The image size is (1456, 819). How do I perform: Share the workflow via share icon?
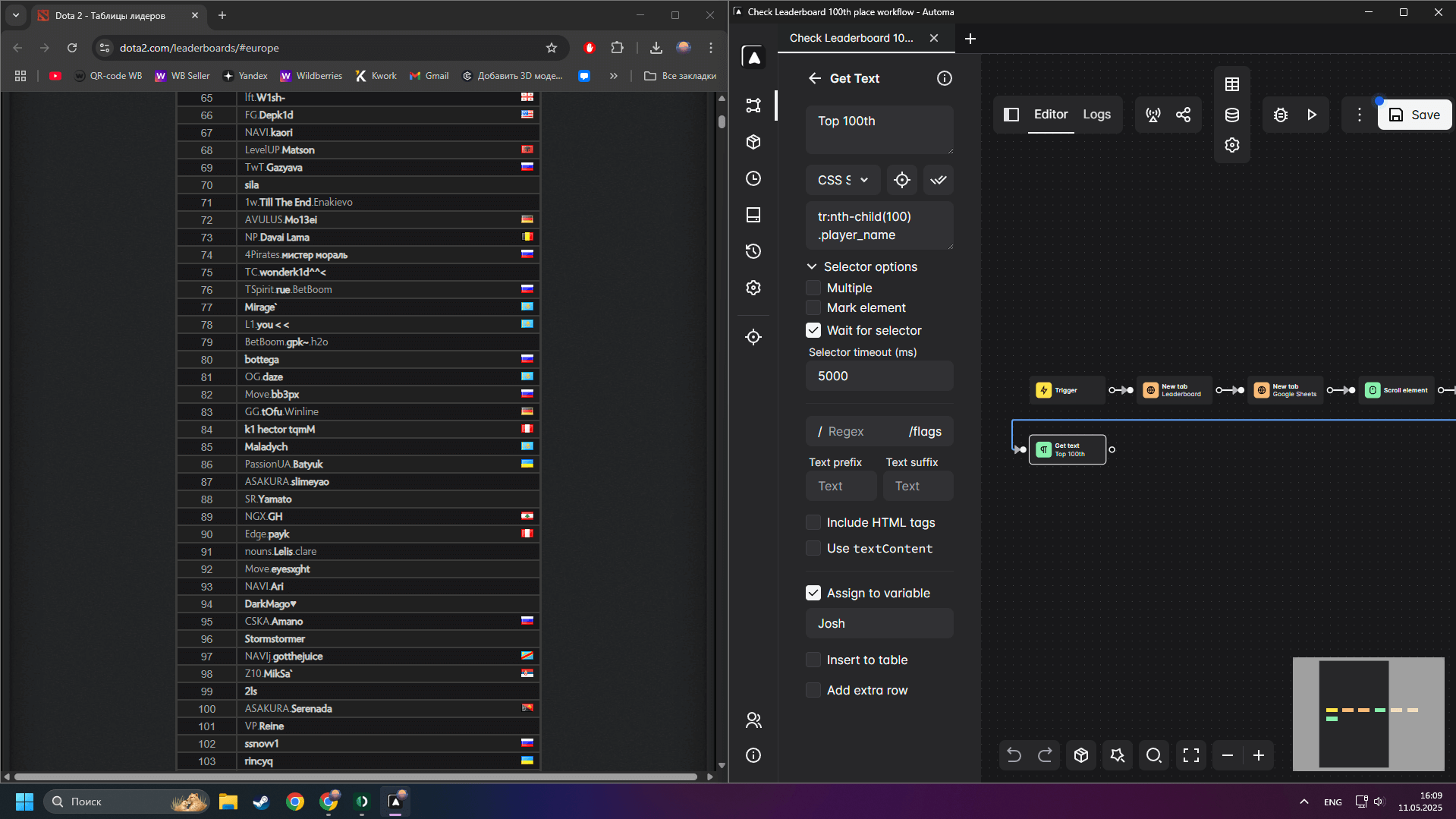(x=1184, y=115)
